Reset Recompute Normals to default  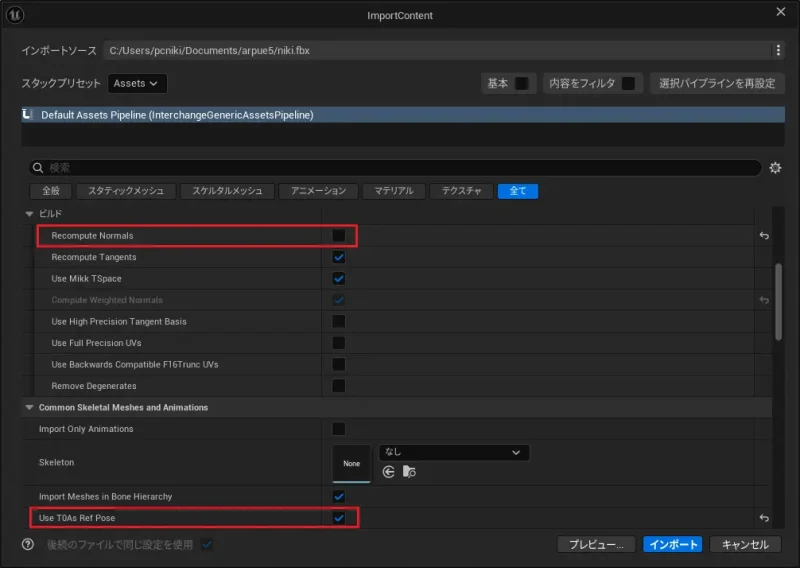coord(764,236)
